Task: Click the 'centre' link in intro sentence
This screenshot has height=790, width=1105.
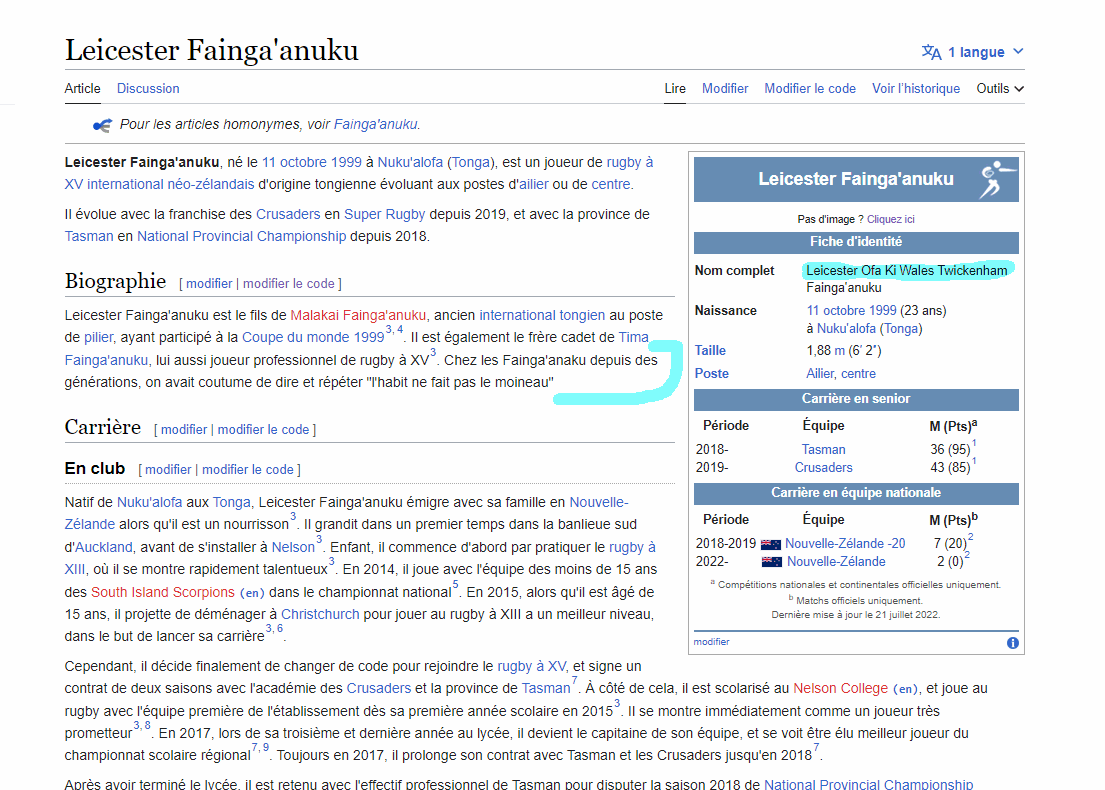Action: (x=610, y=184)
